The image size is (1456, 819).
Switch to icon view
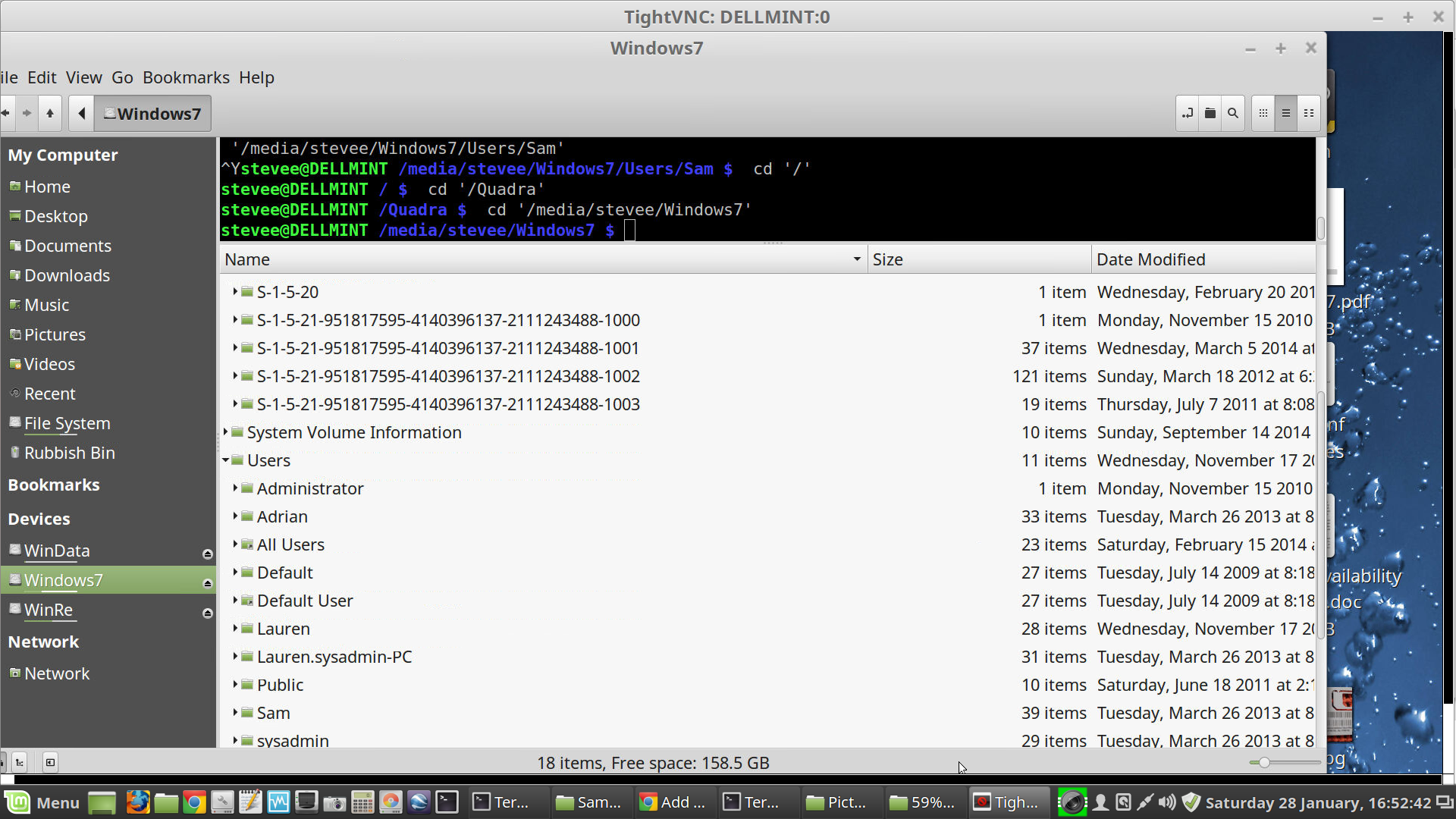[x=1263, y=114]
